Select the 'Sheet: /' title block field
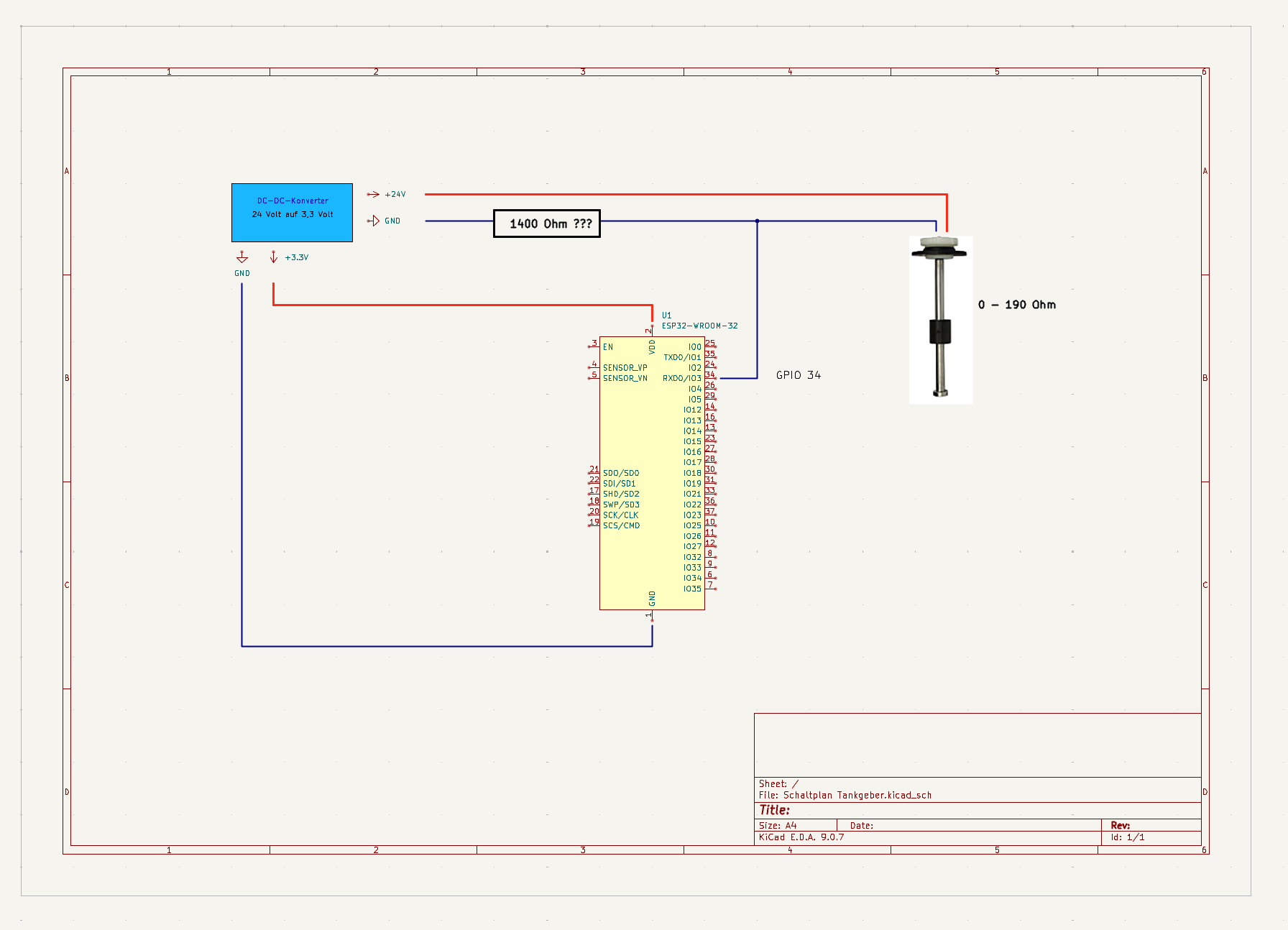1288x930 pixels. [x=778, y=784]
